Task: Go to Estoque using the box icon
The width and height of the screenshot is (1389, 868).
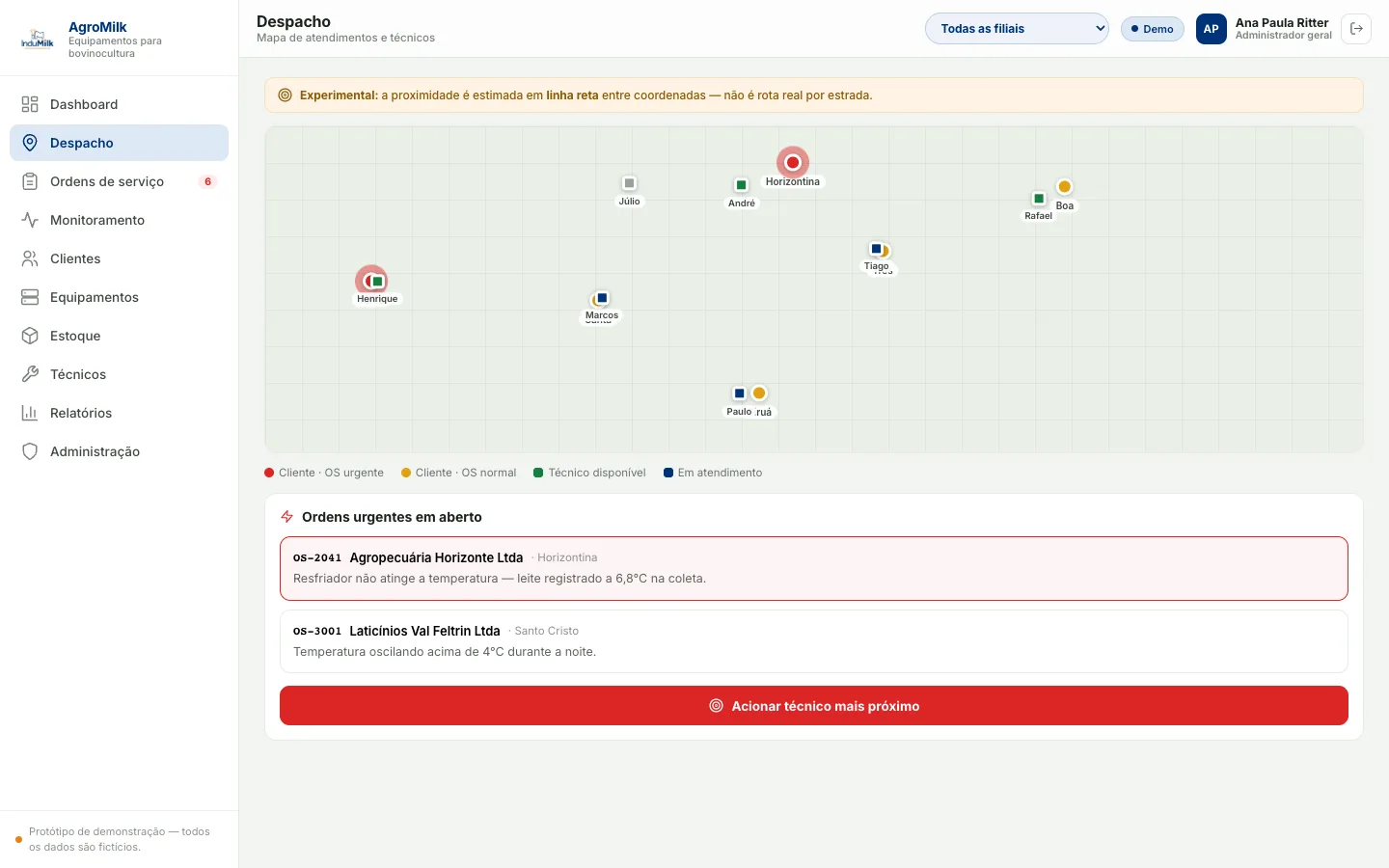Action: 30,336
